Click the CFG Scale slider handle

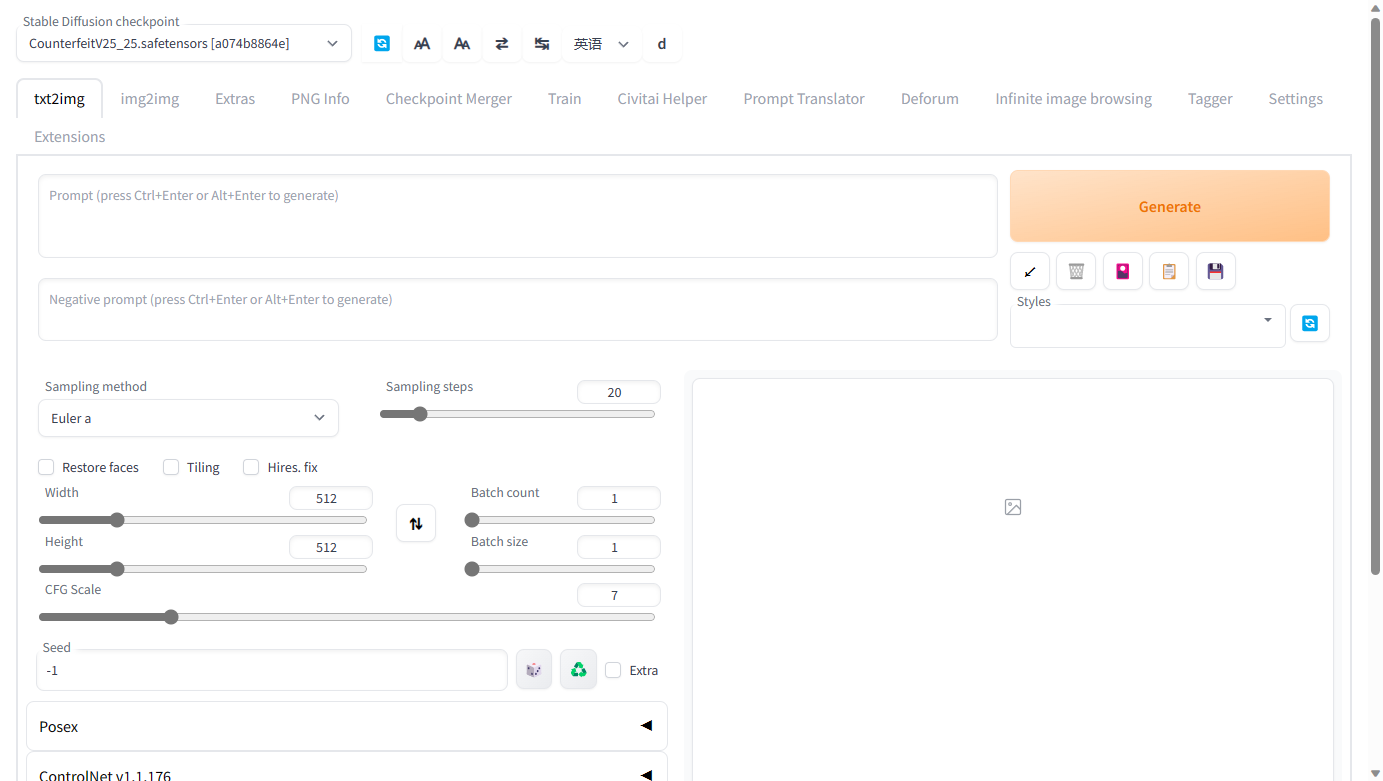tap(171, 617)
